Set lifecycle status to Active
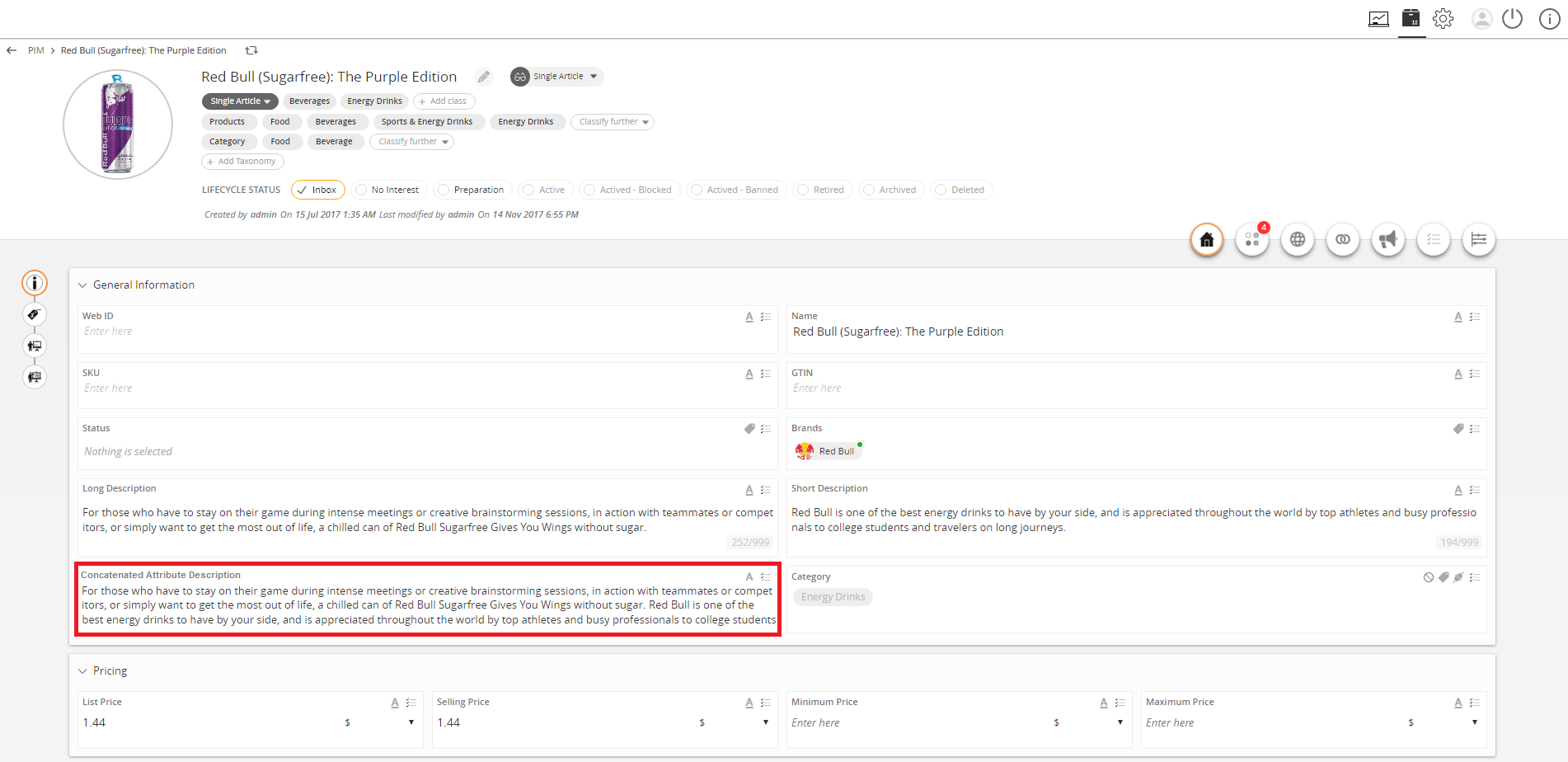Screen dimensions: 1568x762 coord(546,190)
